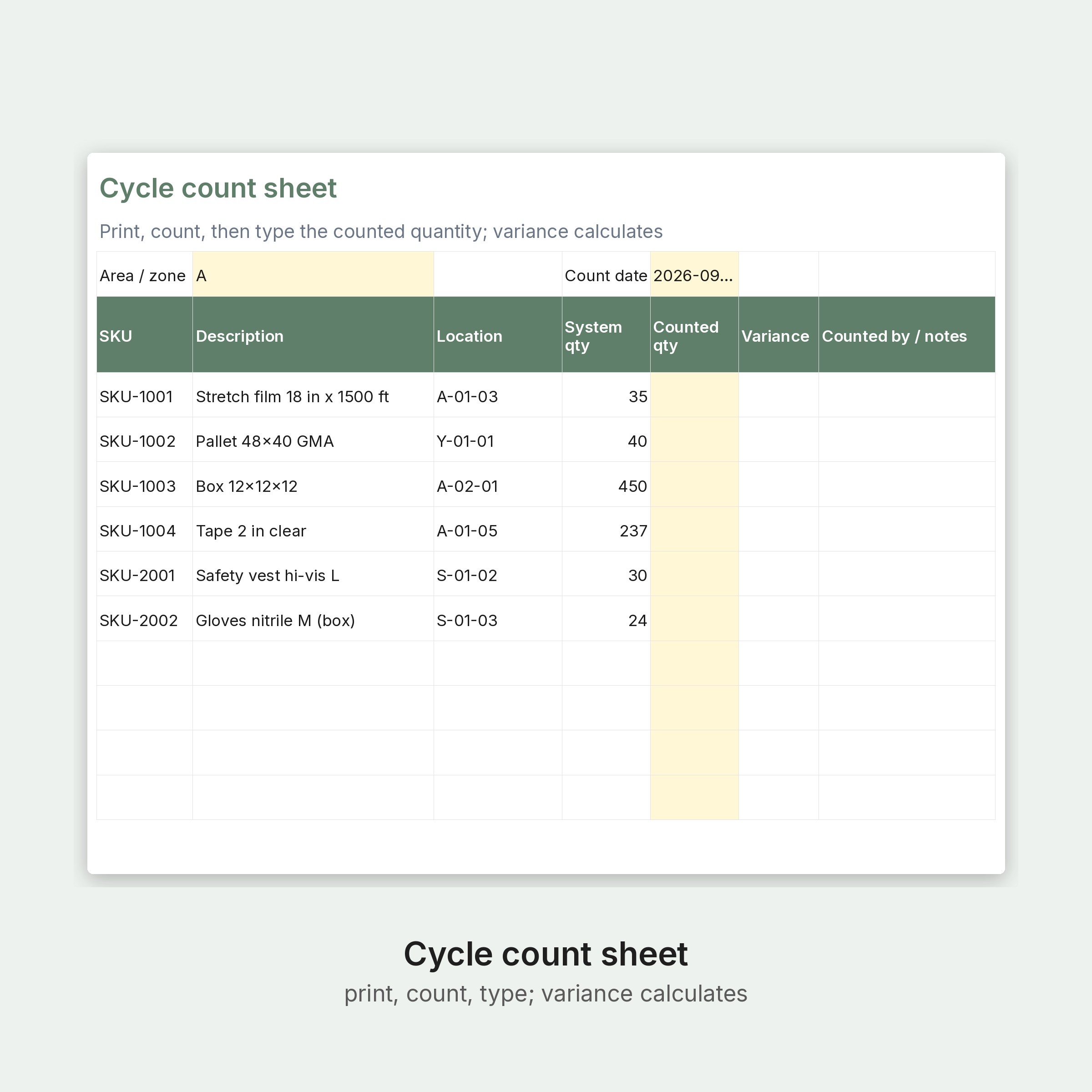Click Counted qty cell for SKU-1002

pos(694,440)
